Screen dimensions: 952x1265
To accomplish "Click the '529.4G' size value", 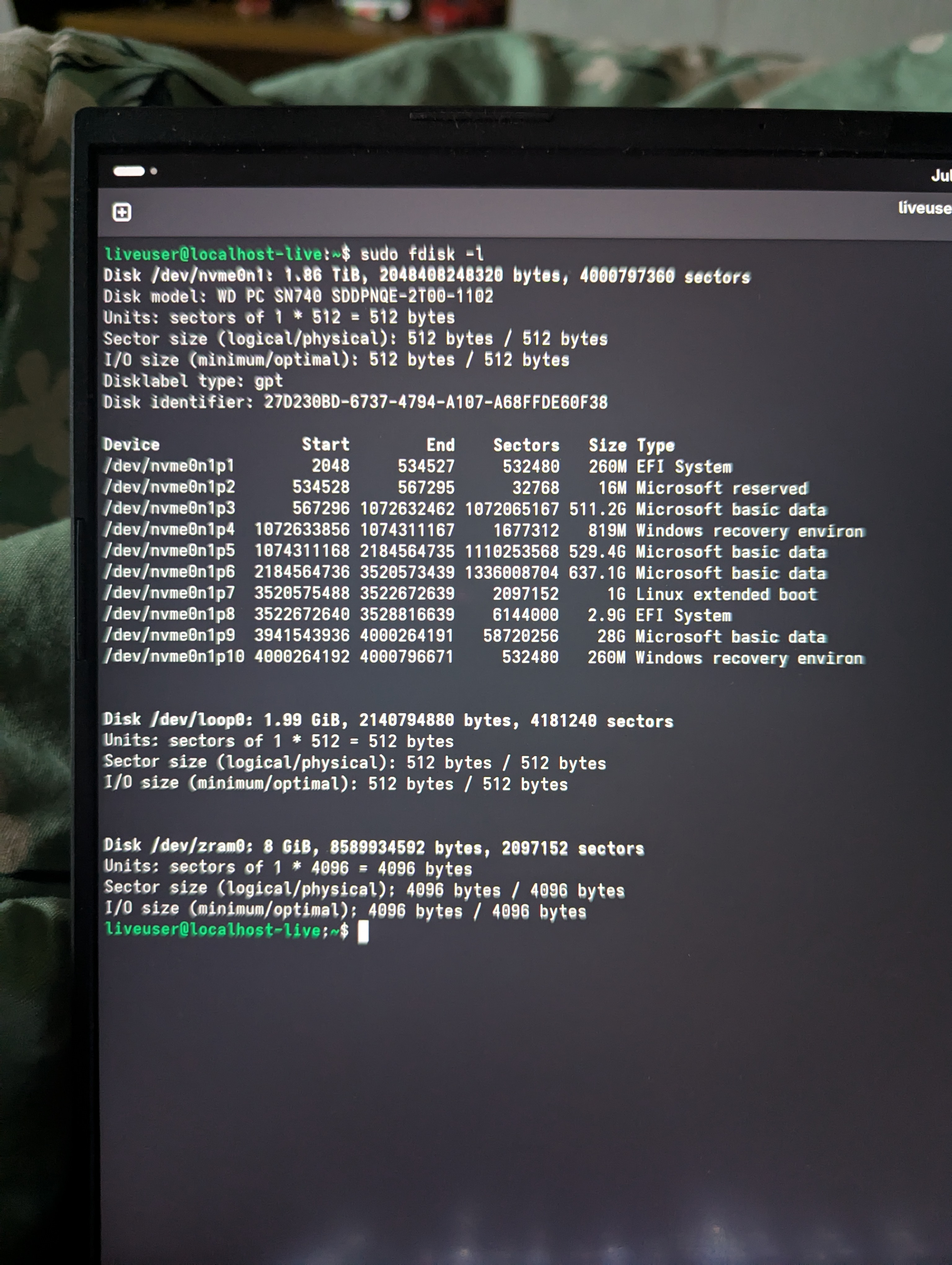I will point(597,551).
